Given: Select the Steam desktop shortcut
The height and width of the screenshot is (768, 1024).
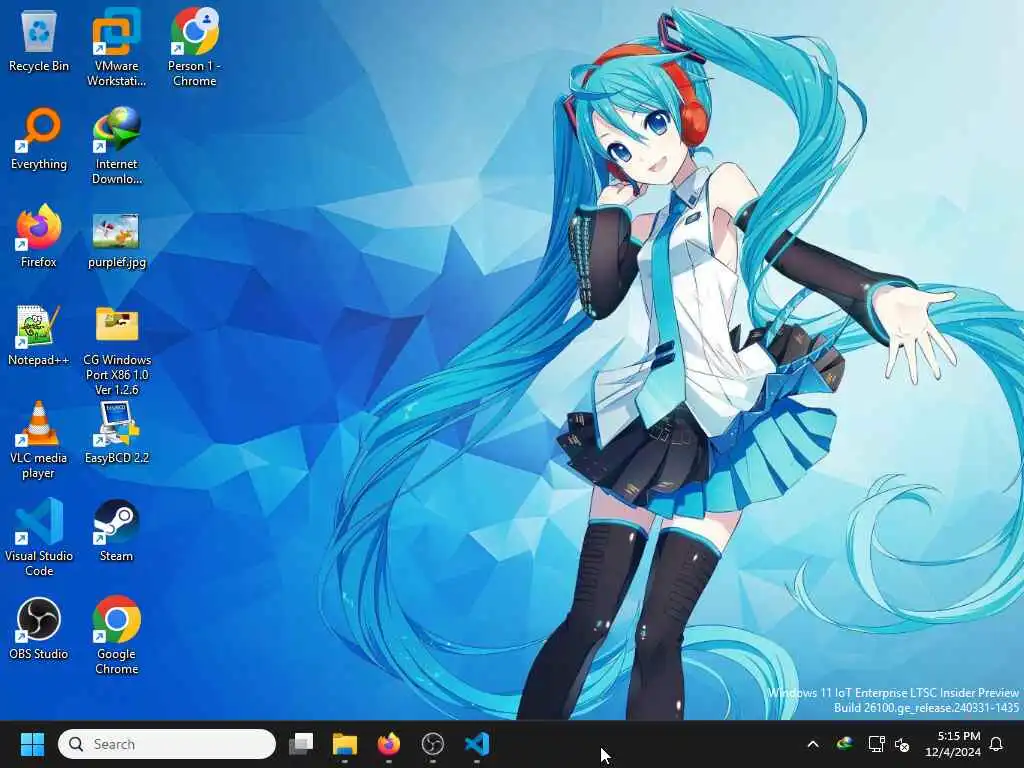Looking at the screenshot, I should [116, 530].
